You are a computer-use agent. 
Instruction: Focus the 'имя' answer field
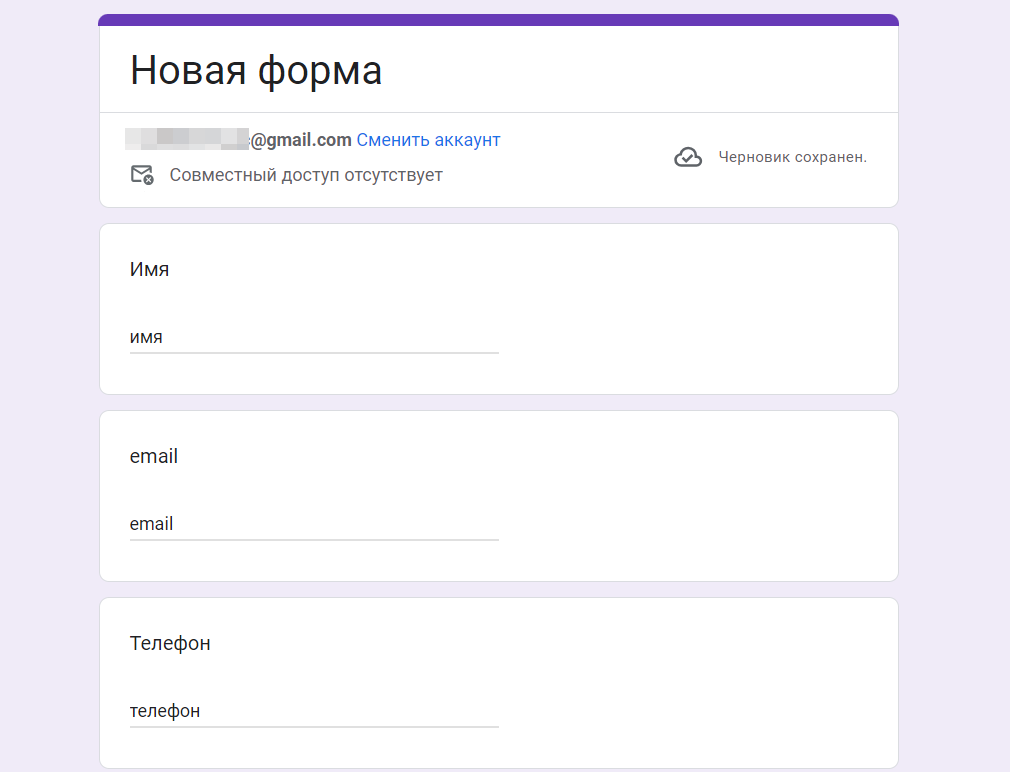tap(314, 337)
